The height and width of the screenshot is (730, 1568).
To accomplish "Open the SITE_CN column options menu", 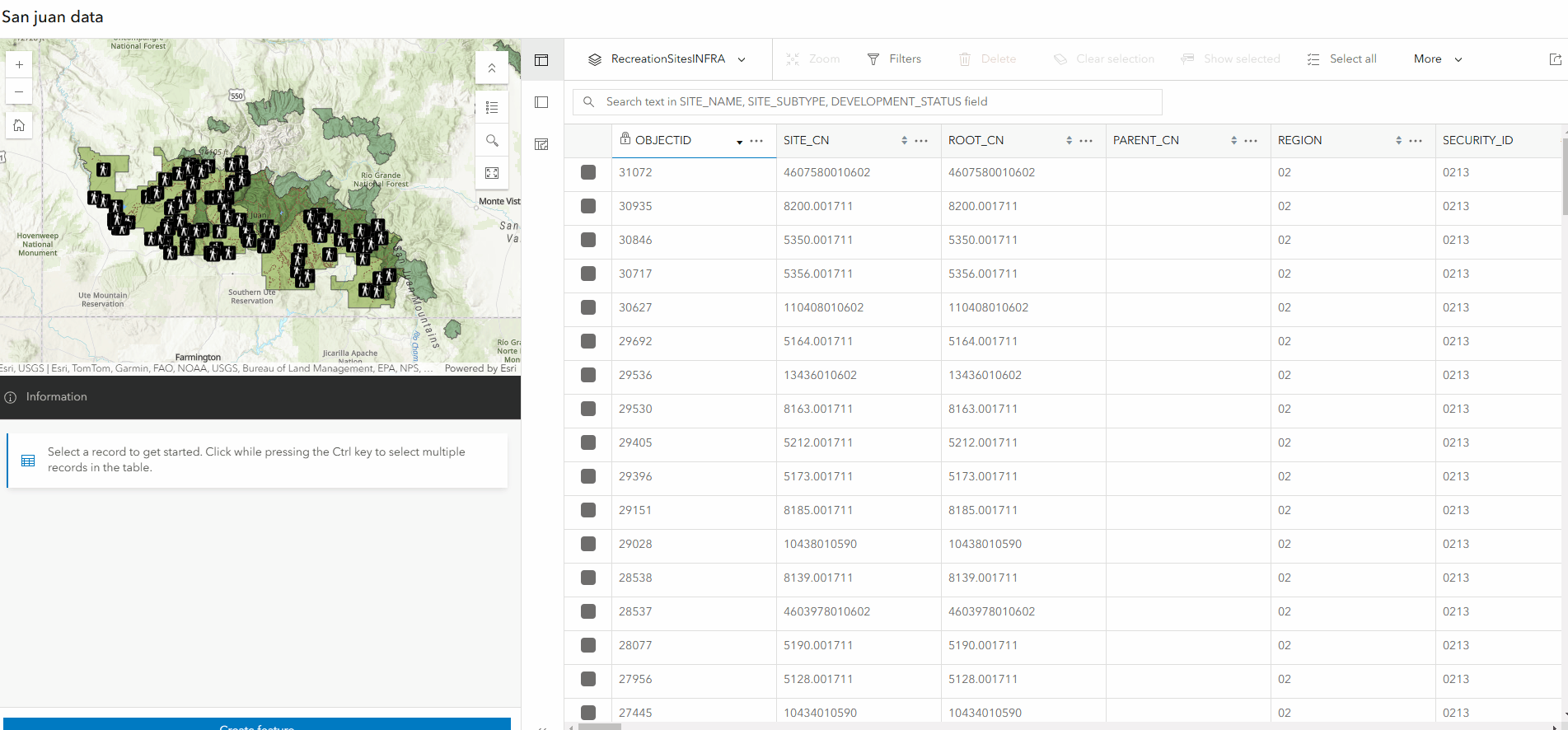I will click(921, 141).
